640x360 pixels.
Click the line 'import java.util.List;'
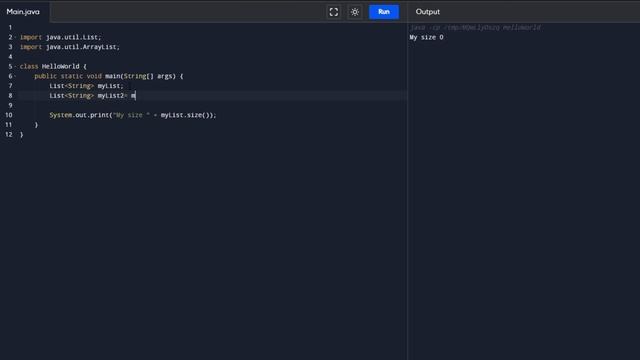pos(60,37)
